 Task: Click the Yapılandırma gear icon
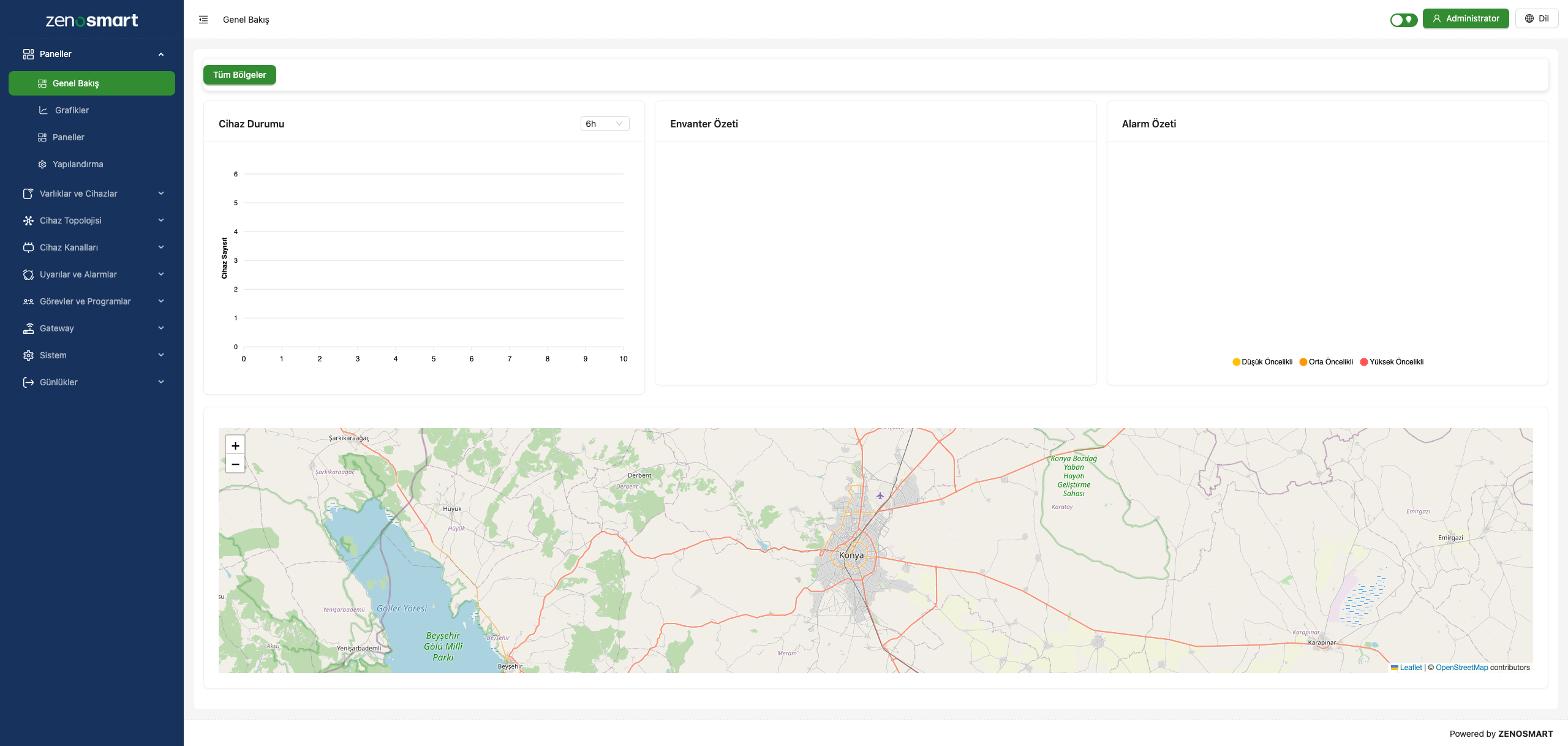click(42, 164)
